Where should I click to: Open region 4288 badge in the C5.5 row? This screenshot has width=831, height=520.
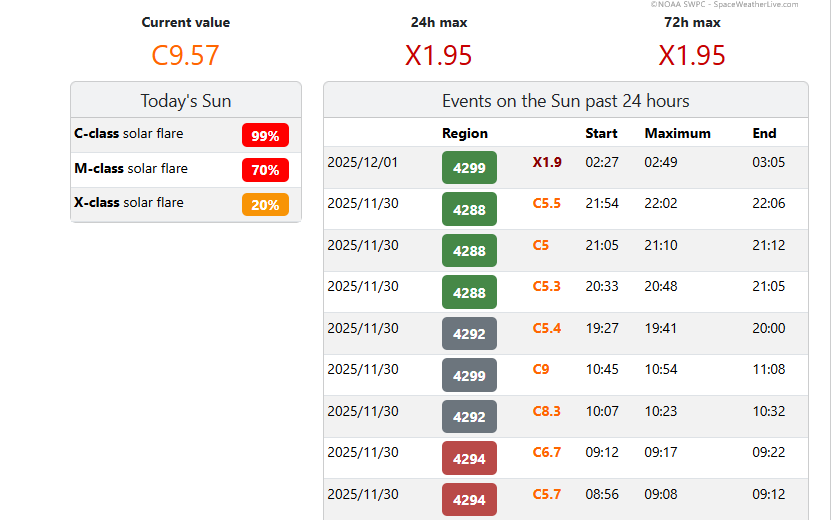point(469,209)
